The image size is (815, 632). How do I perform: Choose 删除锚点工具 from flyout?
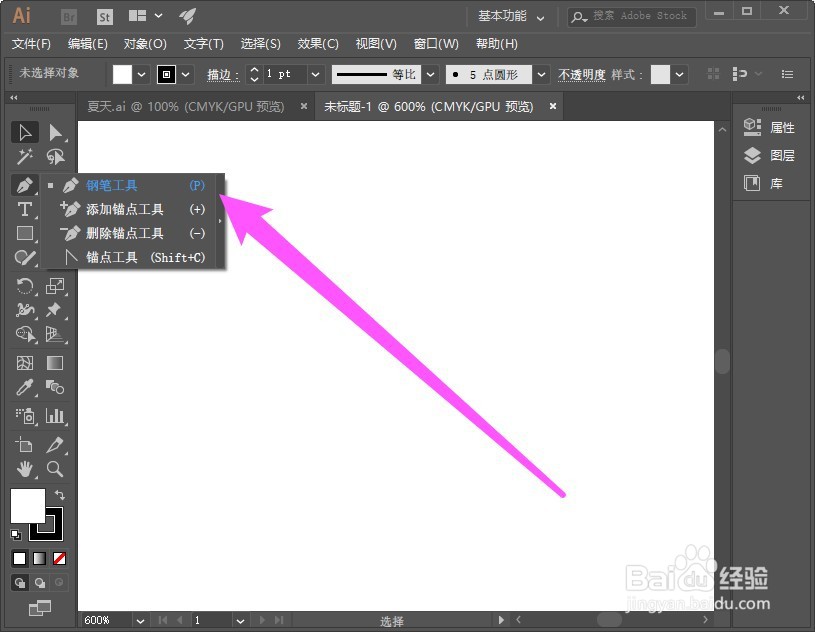pos(133,233)
